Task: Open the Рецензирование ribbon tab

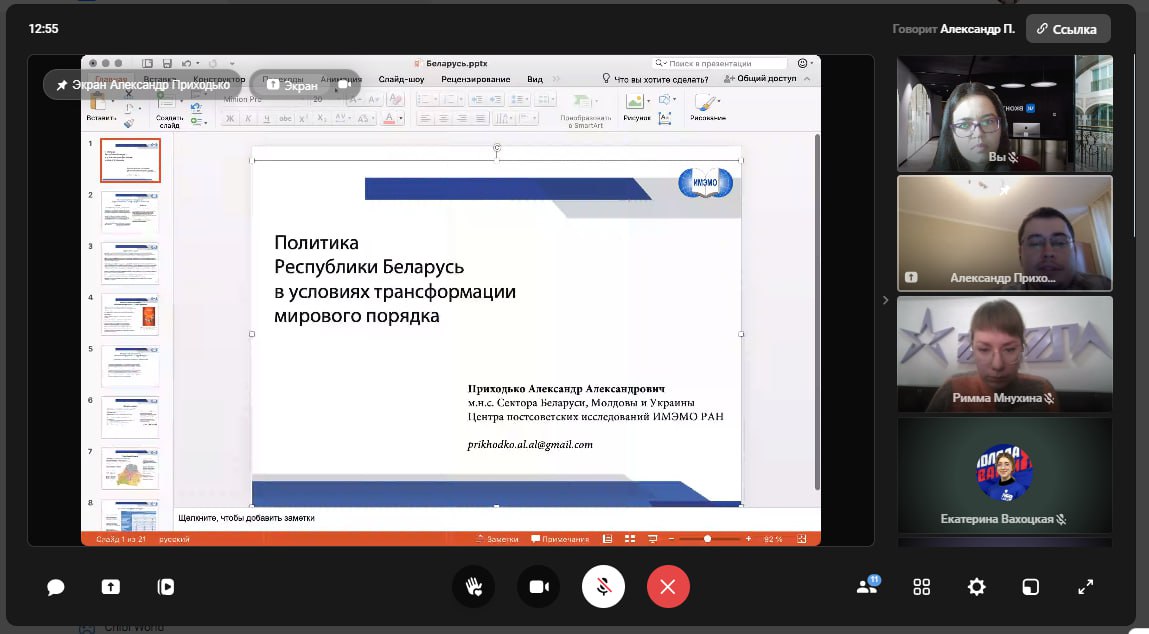Action: pyautogui.click(x=476, y=79)
